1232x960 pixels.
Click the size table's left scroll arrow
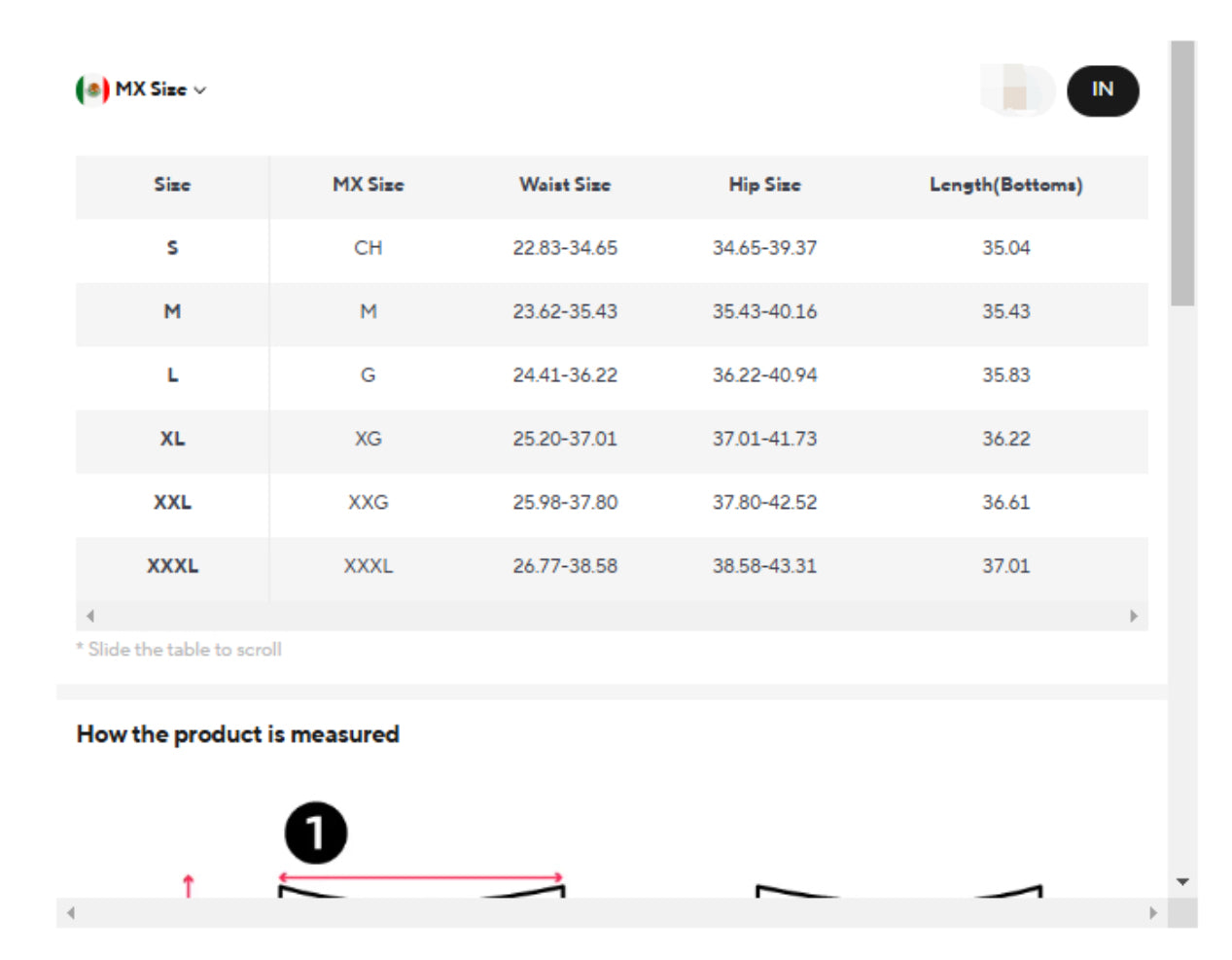(90, 616)
